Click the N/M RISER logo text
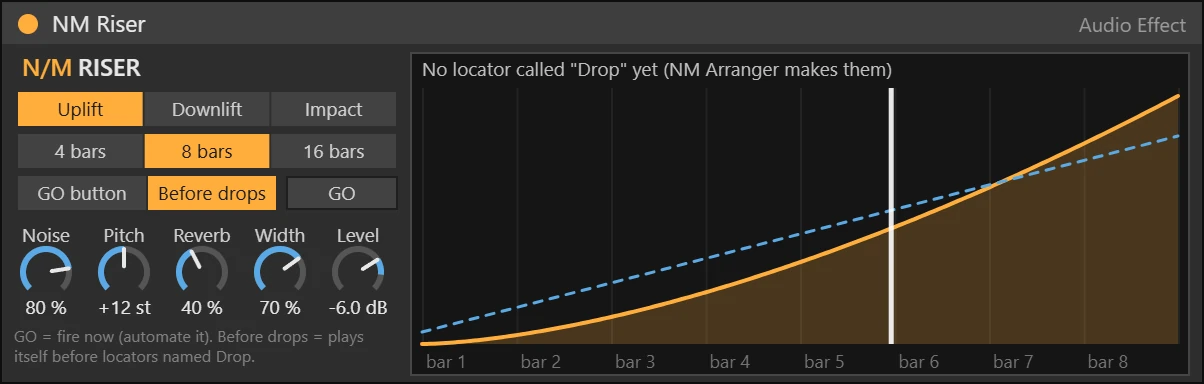1204x384 pixels. 82,69
